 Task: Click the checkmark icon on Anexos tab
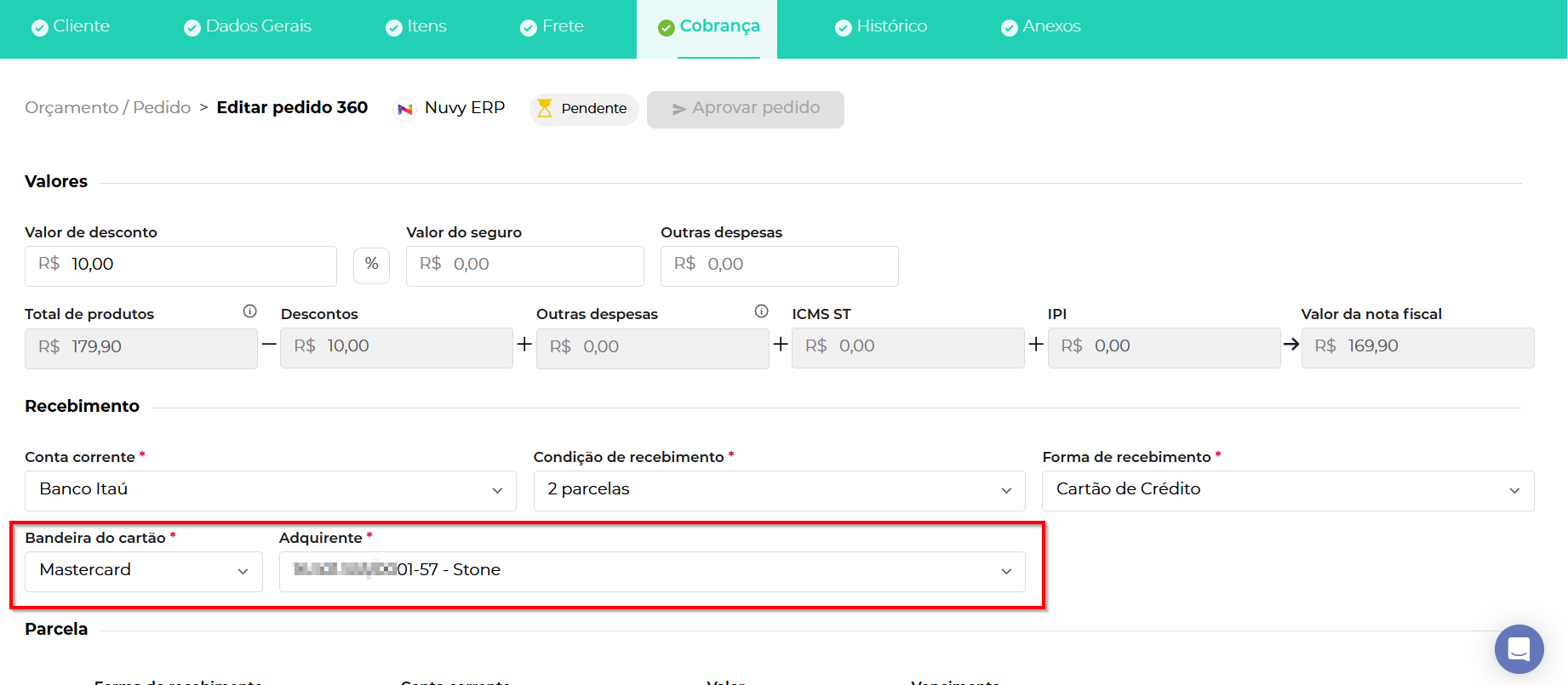(x=1009, y=28)
